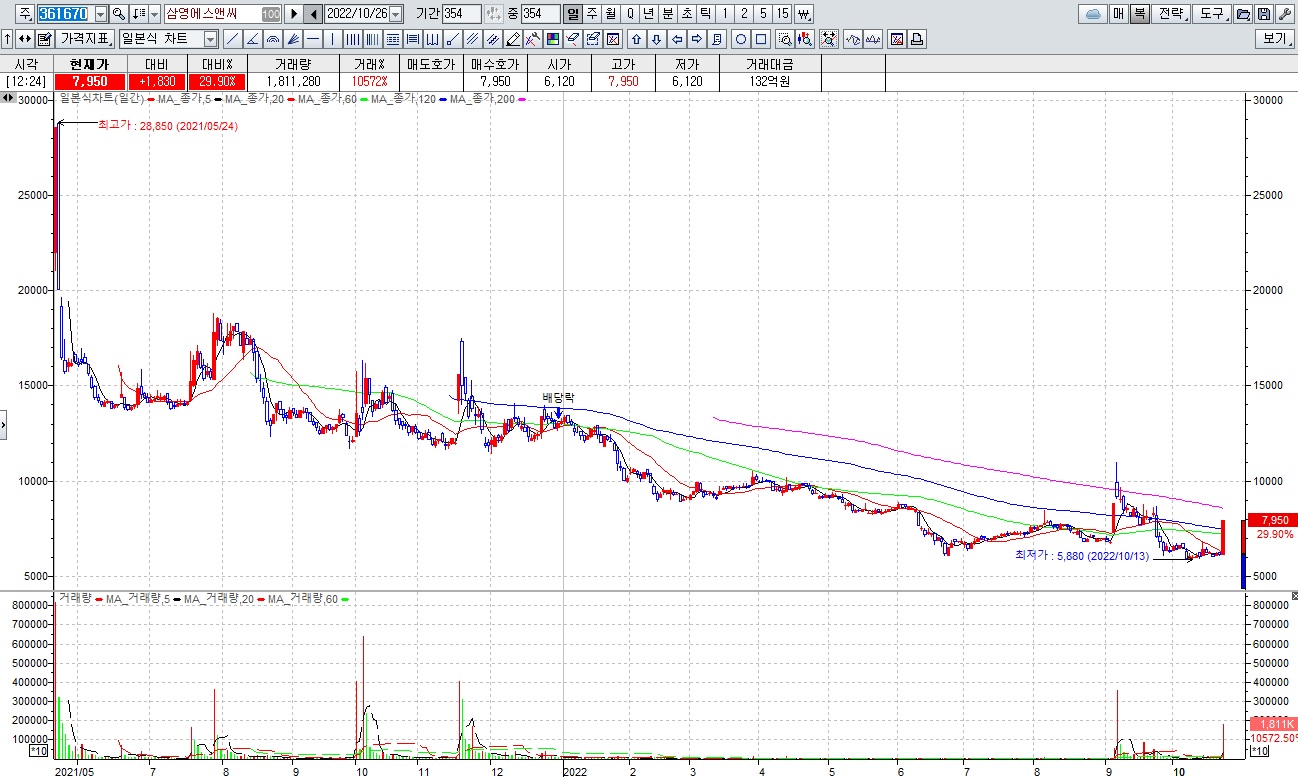This screenshot has height=777, width=1298.
Task: Click the eraser delete drawing icon
Action: (571, 39)
